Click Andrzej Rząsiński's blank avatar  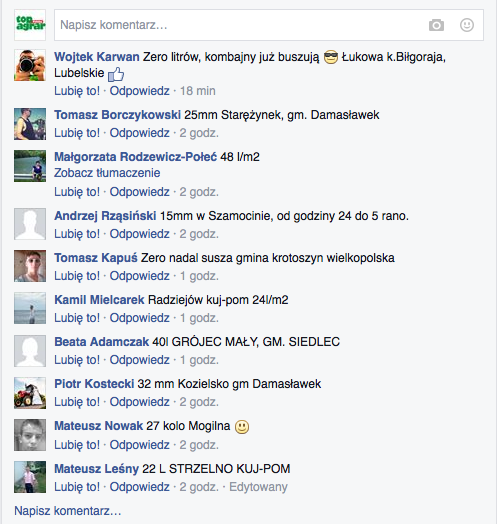[30, 224]
